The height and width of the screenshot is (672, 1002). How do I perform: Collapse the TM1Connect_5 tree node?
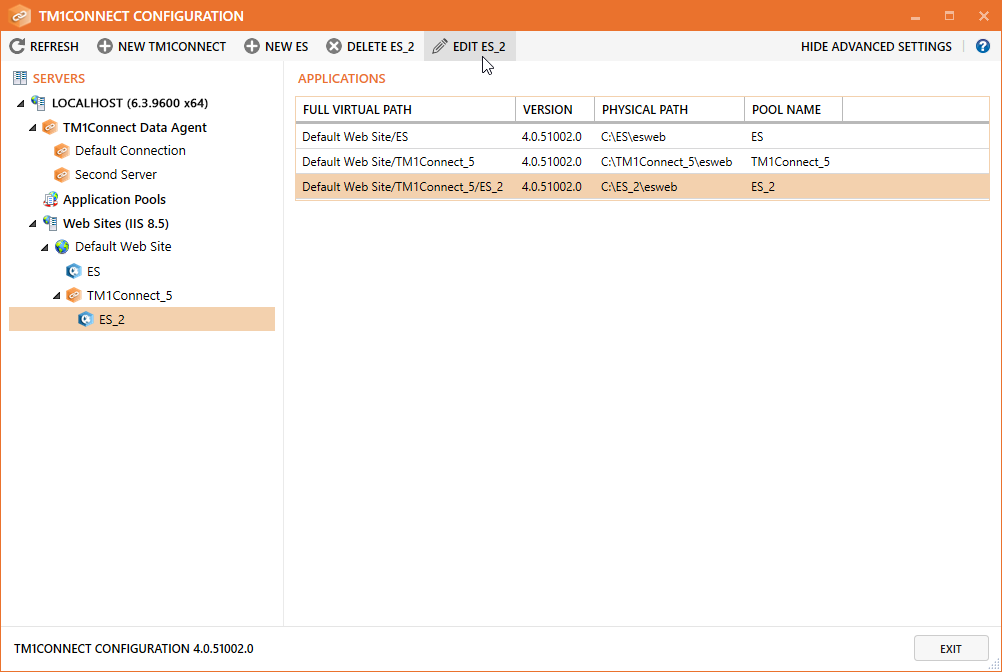pyautogui.click(x=57, y=296)
